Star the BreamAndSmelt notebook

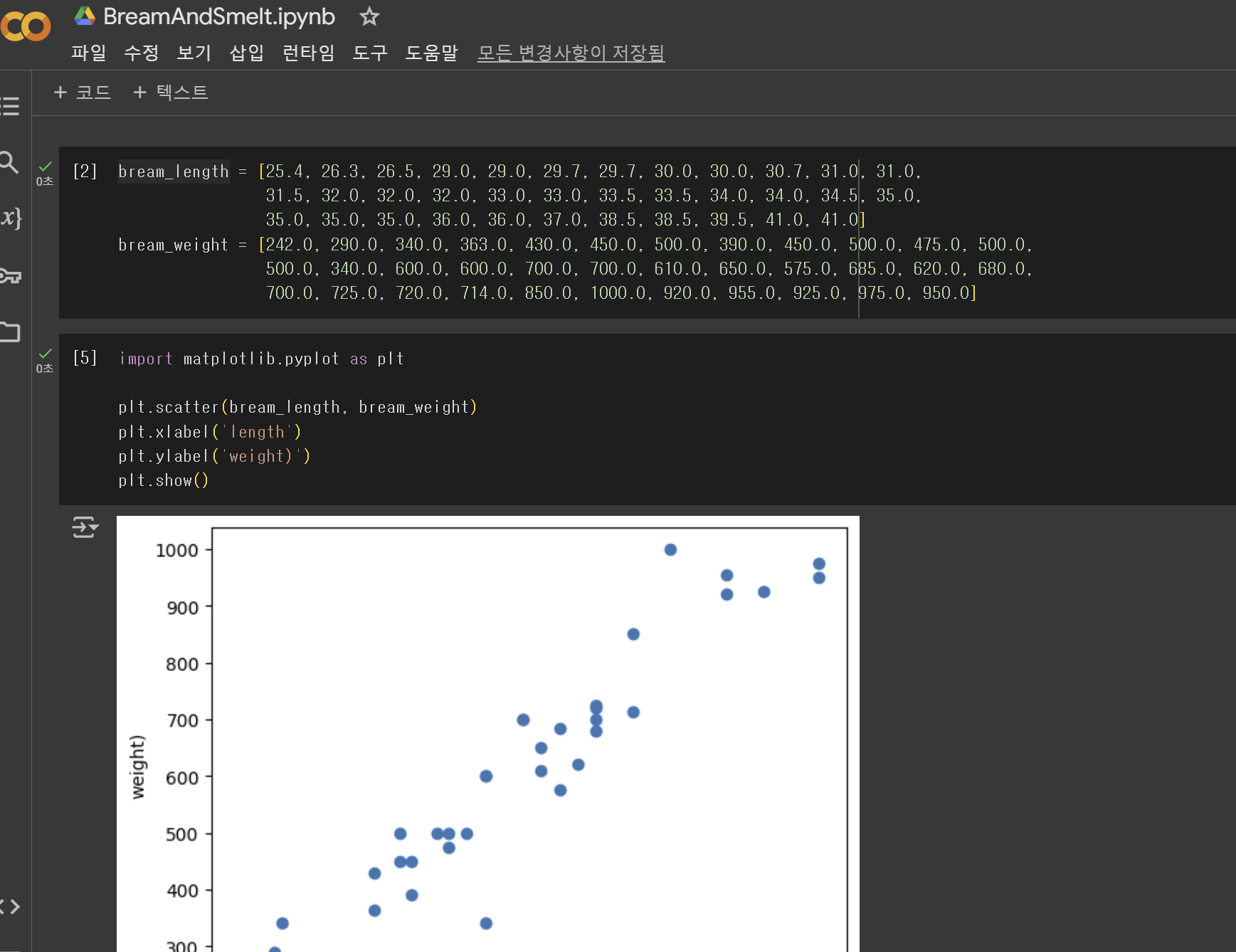(369, 16)
